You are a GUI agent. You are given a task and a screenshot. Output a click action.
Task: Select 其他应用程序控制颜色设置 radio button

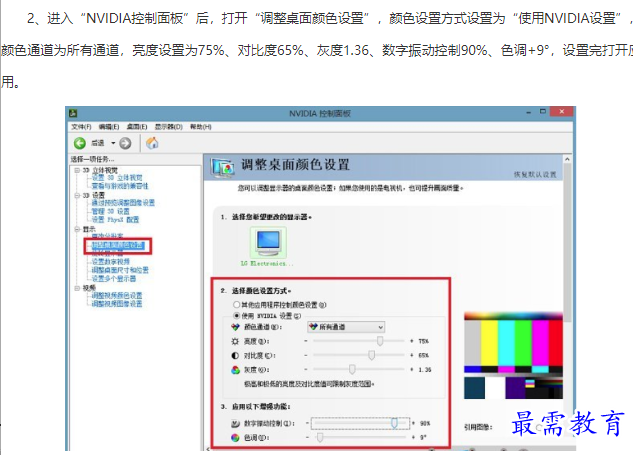click(x=236, y=304)
